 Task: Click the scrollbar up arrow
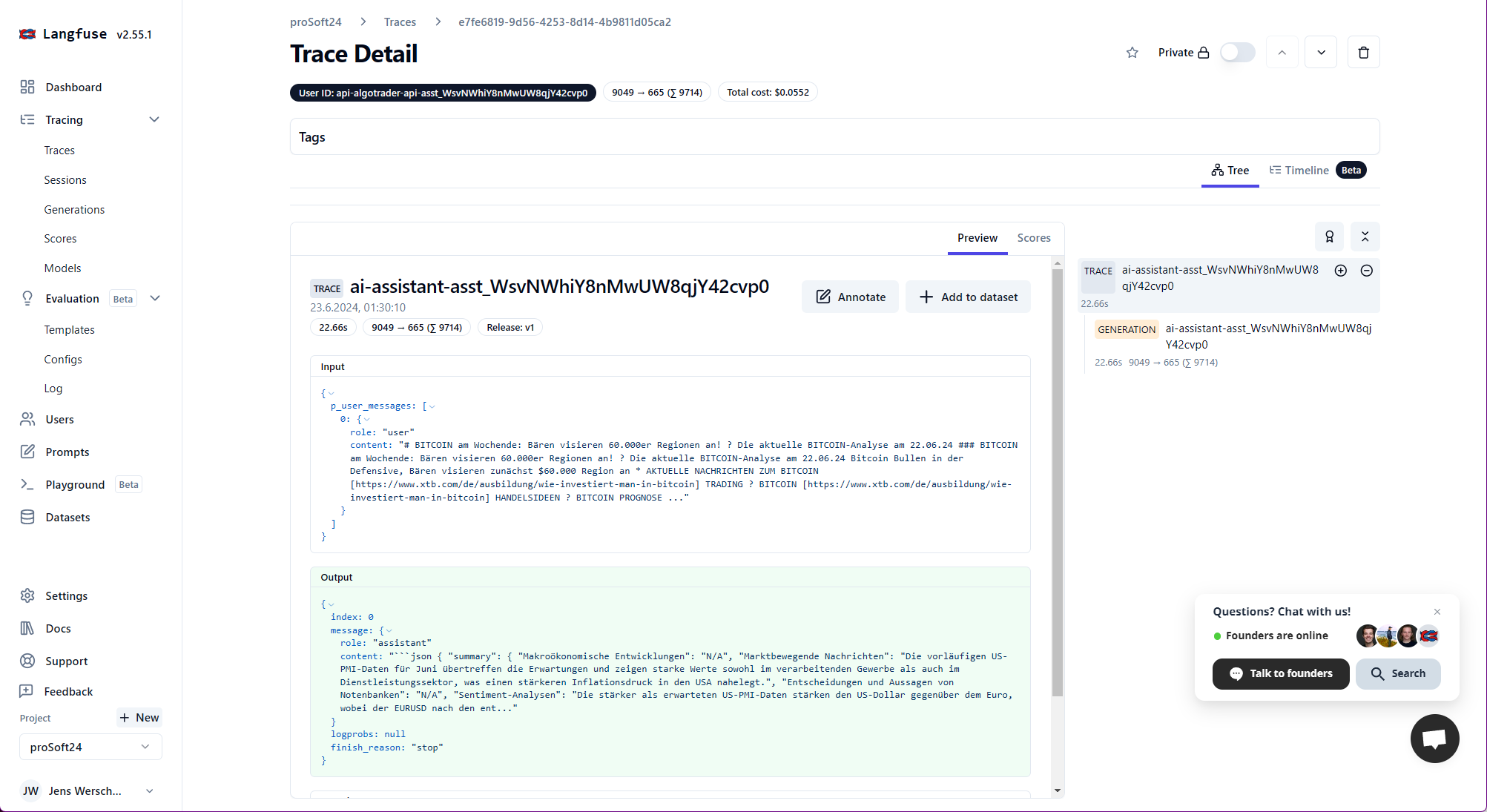[1058, 263]
